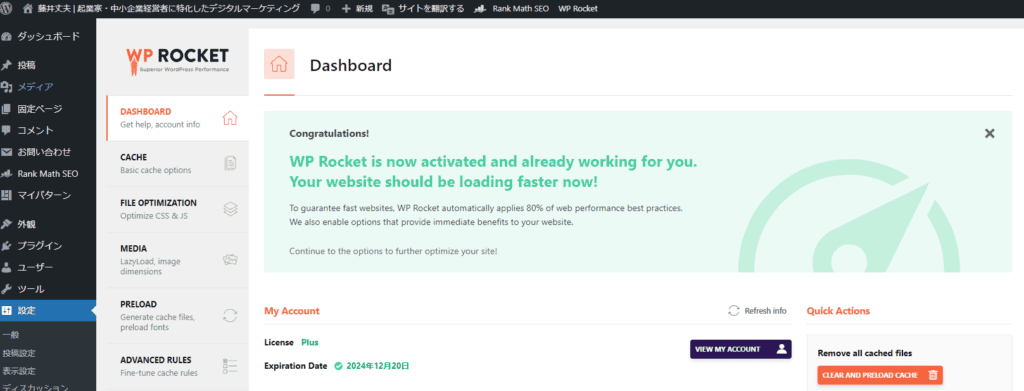1024x391 pixels.
Task: Select the FILE OPTIMIZATION tab
Action: pyautogui.click(x=177, y=210)
